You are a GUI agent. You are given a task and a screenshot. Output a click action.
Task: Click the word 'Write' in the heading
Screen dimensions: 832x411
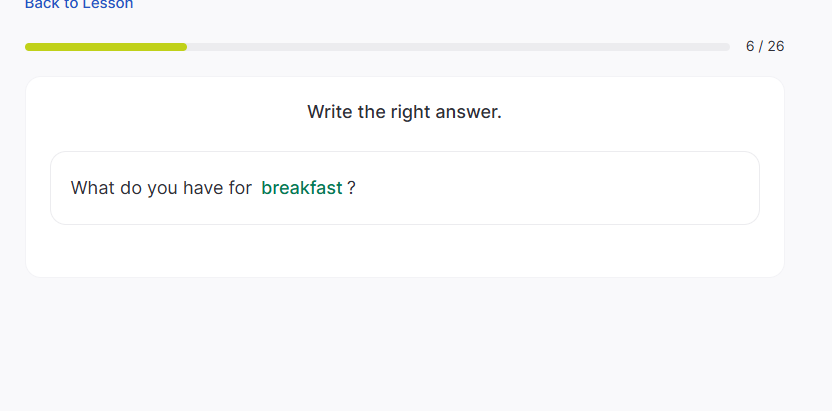click(x=329, y=112)
